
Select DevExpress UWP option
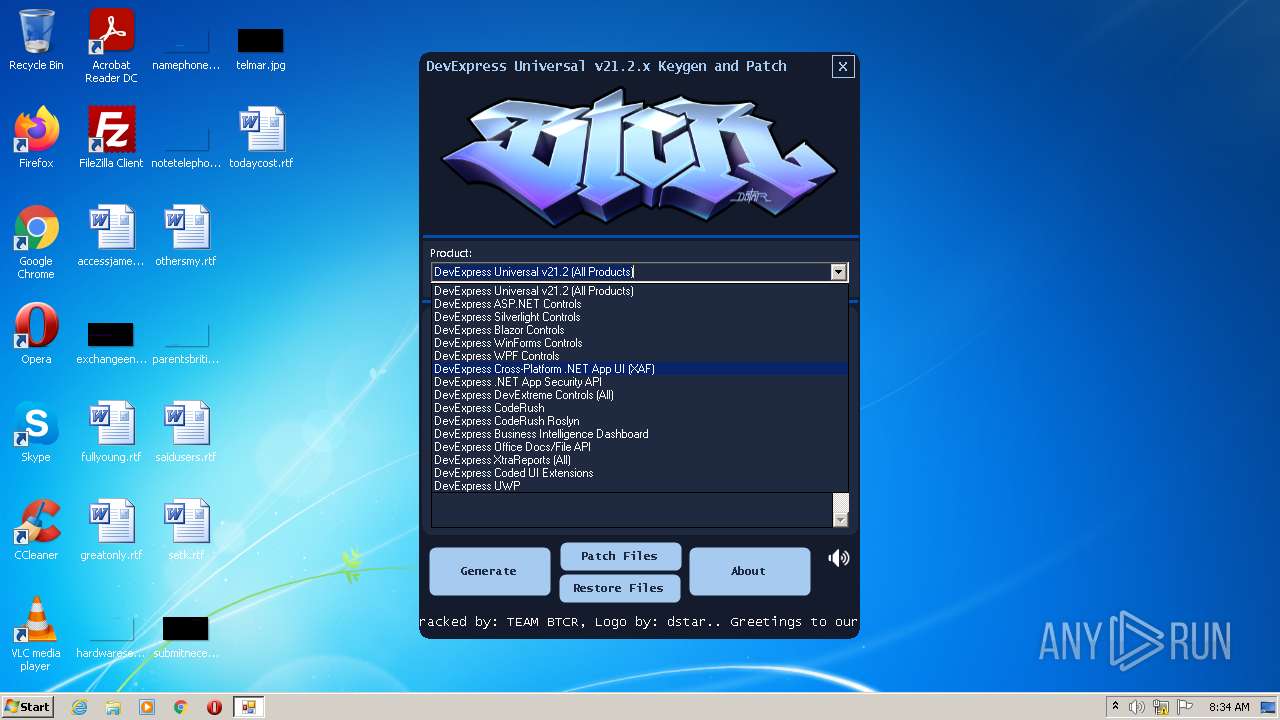639,486
